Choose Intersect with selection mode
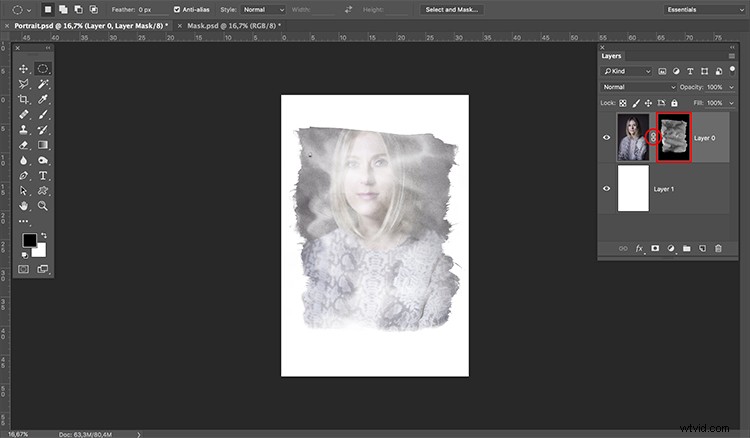The height and width of the screenshot is (438, 750). pos(94,10)
